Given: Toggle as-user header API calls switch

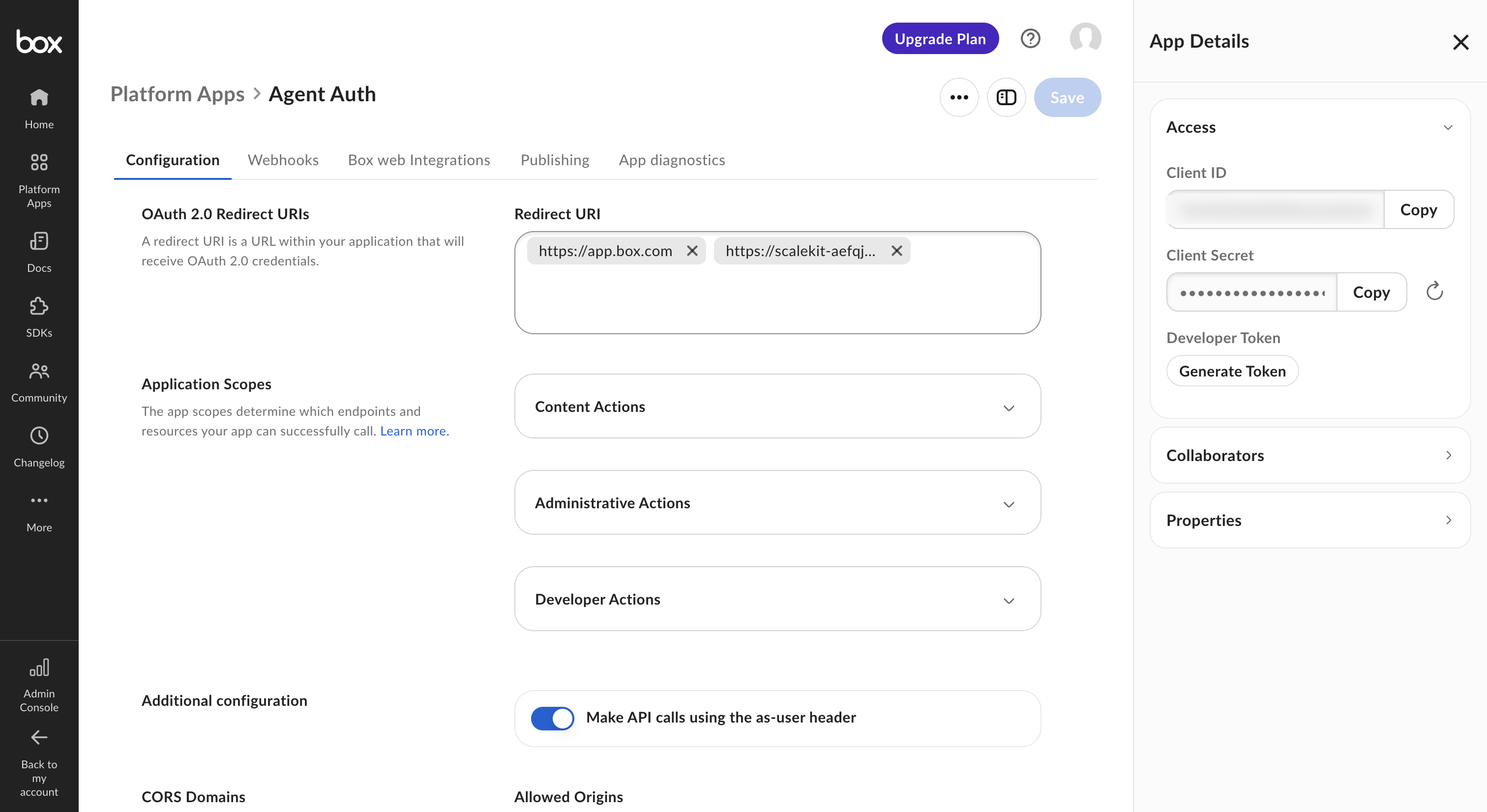Looking at the screenshot, I should point(552,718).
